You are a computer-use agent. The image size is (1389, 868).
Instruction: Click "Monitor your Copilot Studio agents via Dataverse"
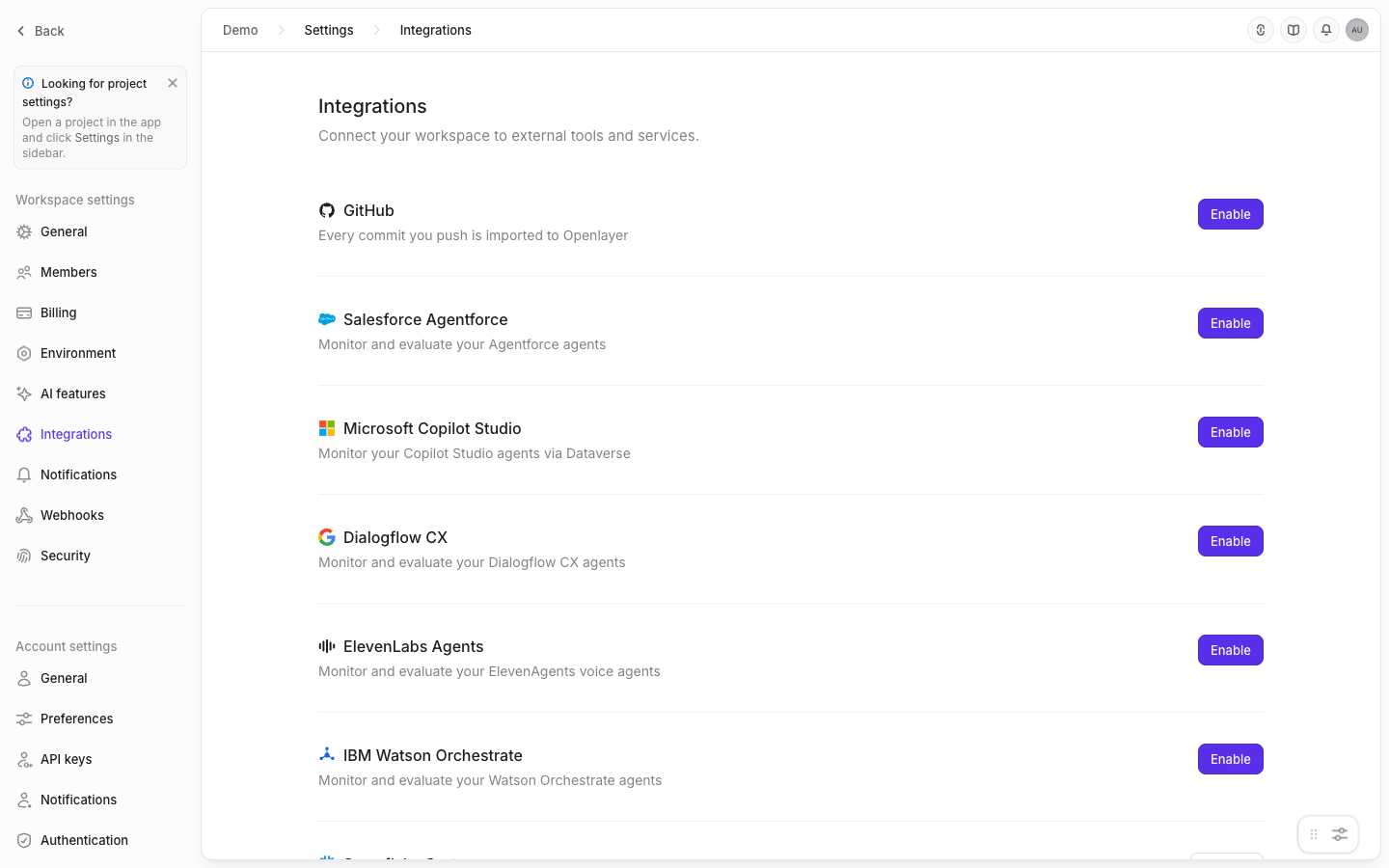(x=475, y=453)
